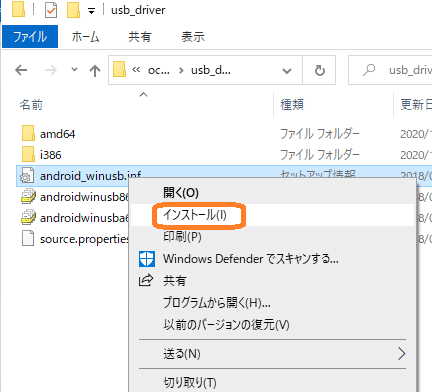The height and width of the screenshot is (392, 432).
Task: Choose 印刷(P) from context menu
Action: click(273, 237)
